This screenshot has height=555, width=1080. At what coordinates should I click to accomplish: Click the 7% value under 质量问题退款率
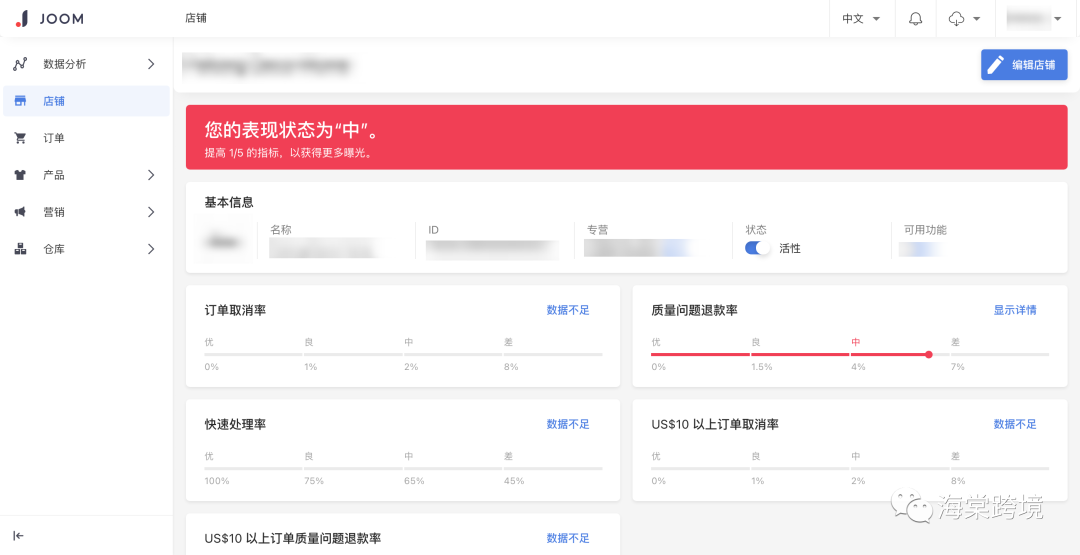click(957, 367)
